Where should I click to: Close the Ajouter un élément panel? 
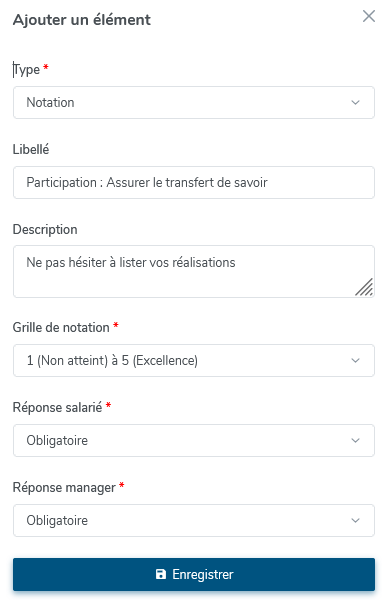point(368,16)
